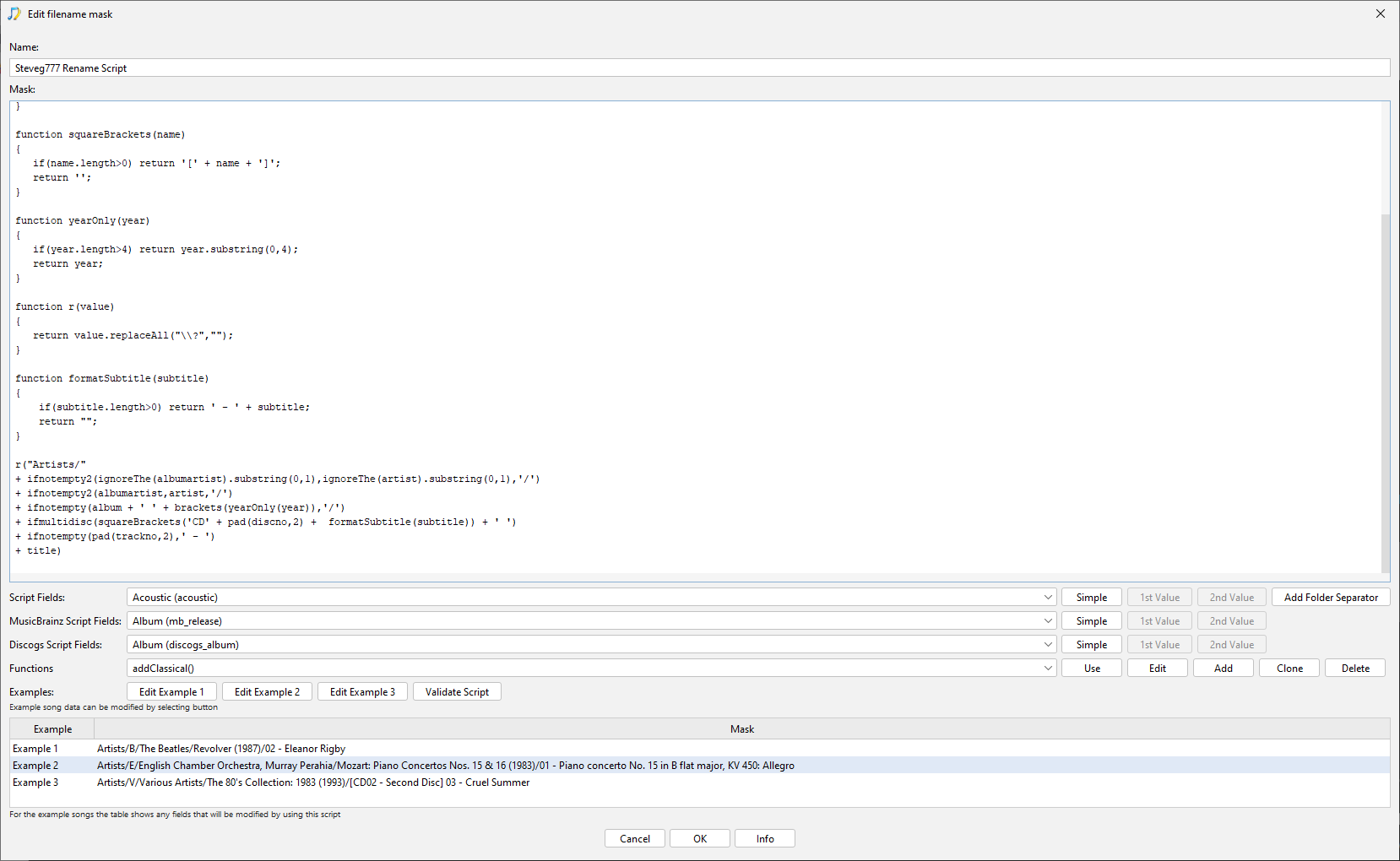Image resolution: width=1400 pixels, height=861 pixels.
Task: Click 2nd Value button in Script Fields row
Action: (x=1232, y=598)
